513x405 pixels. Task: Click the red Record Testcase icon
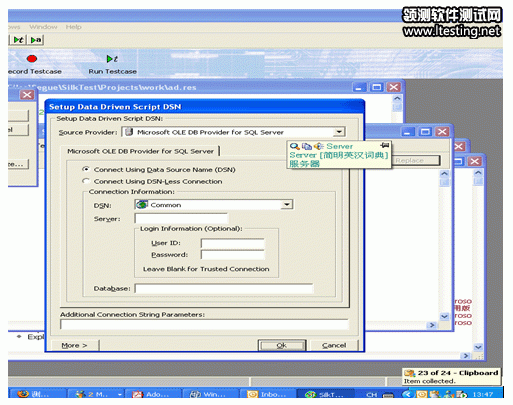click(32, 59)
